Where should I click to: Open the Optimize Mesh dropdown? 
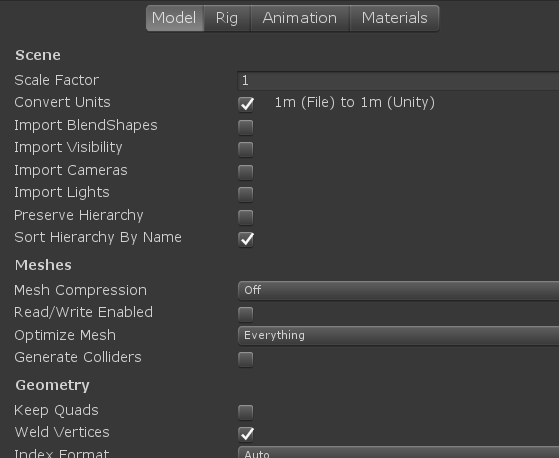[398, 335]
